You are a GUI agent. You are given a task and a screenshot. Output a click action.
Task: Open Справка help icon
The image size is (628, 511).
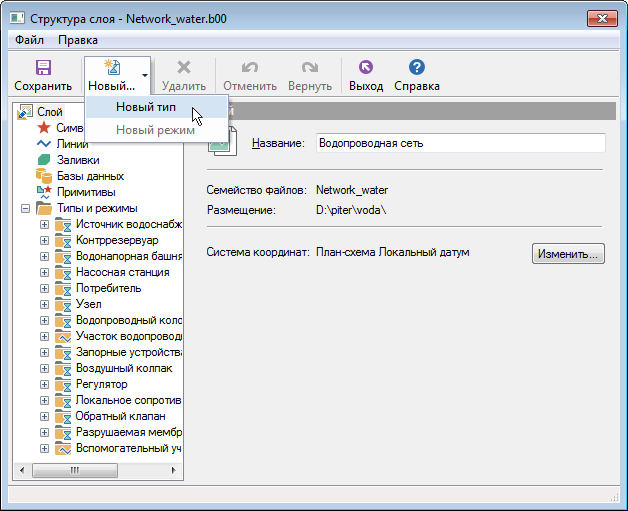[417, 68]
